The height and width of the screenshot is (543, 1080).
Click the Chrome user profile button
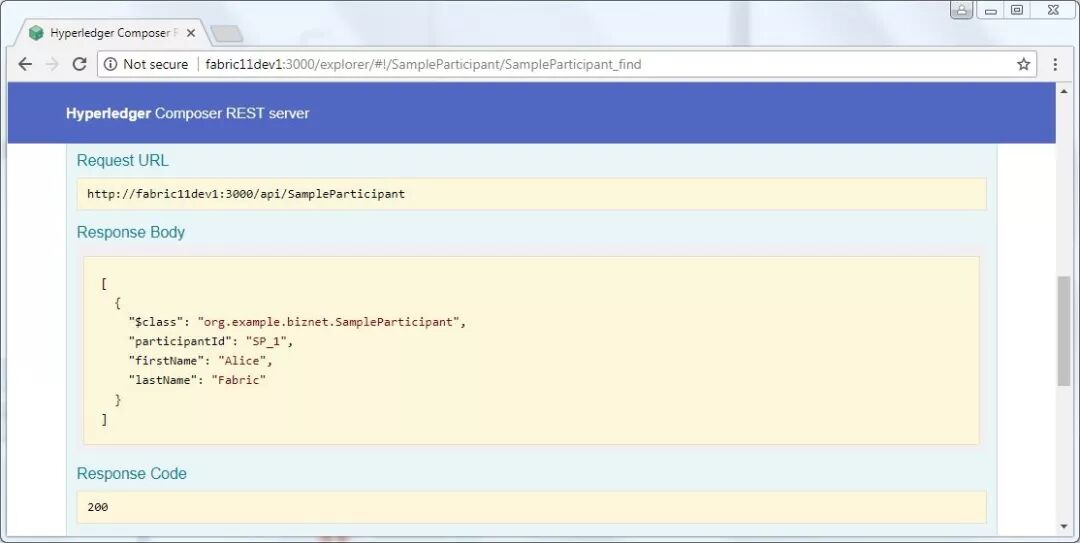pyautogui.click(x=962, y=10)
